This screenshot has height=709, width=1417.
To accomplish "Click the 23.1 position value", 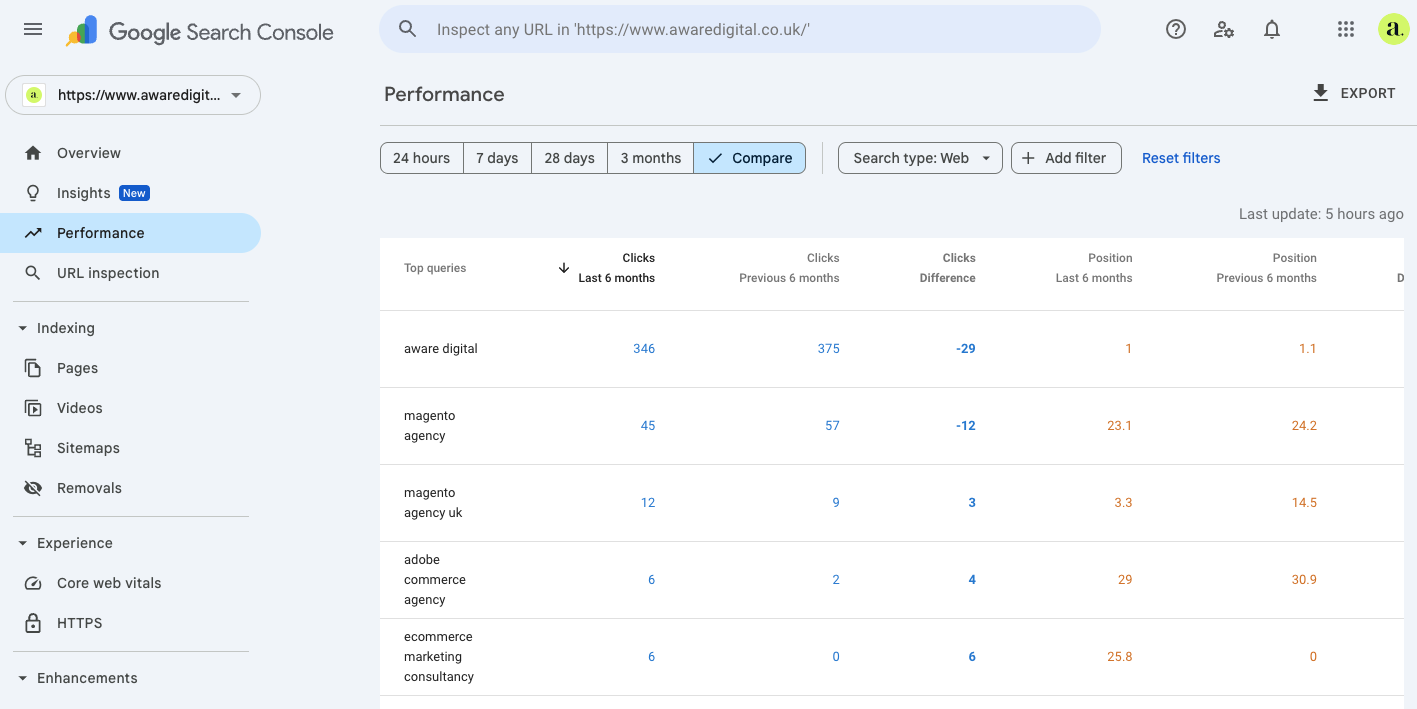I will tap(1120, 426).
